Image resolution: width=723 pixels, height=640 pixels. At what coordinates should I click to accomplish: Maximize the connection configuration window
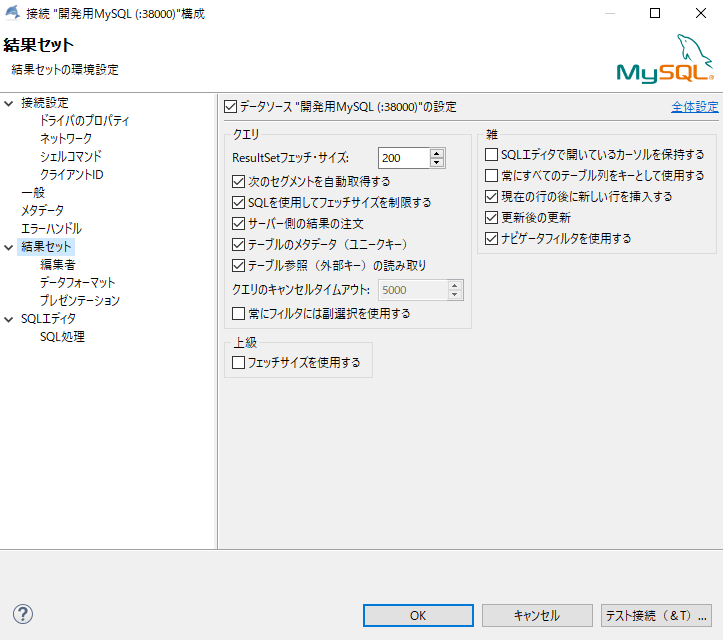click(655, 13)
